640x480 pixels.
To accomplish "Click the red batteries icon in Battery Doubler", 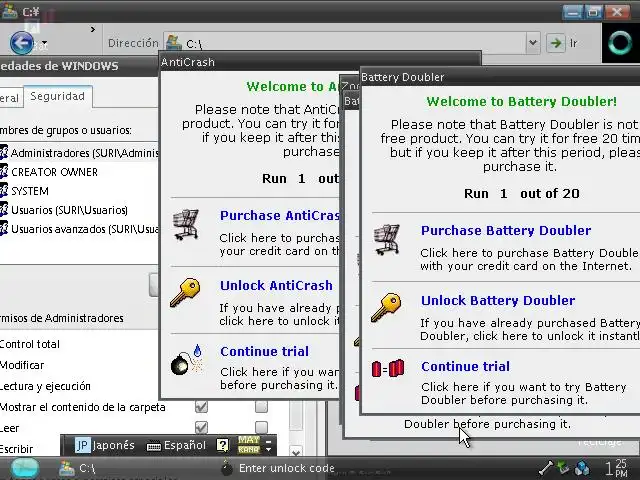I will click(388, 368).
